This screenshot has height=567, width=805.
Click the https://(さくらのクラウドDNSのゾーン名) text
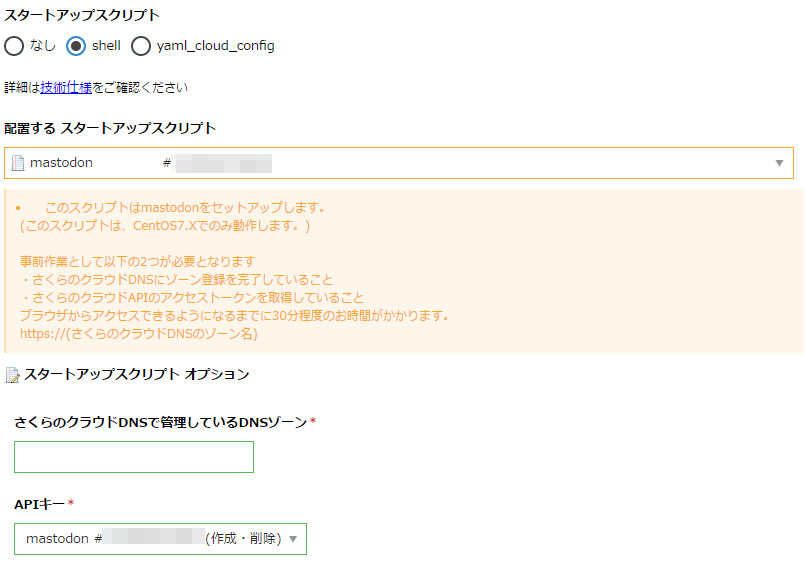tap(139, 334)
